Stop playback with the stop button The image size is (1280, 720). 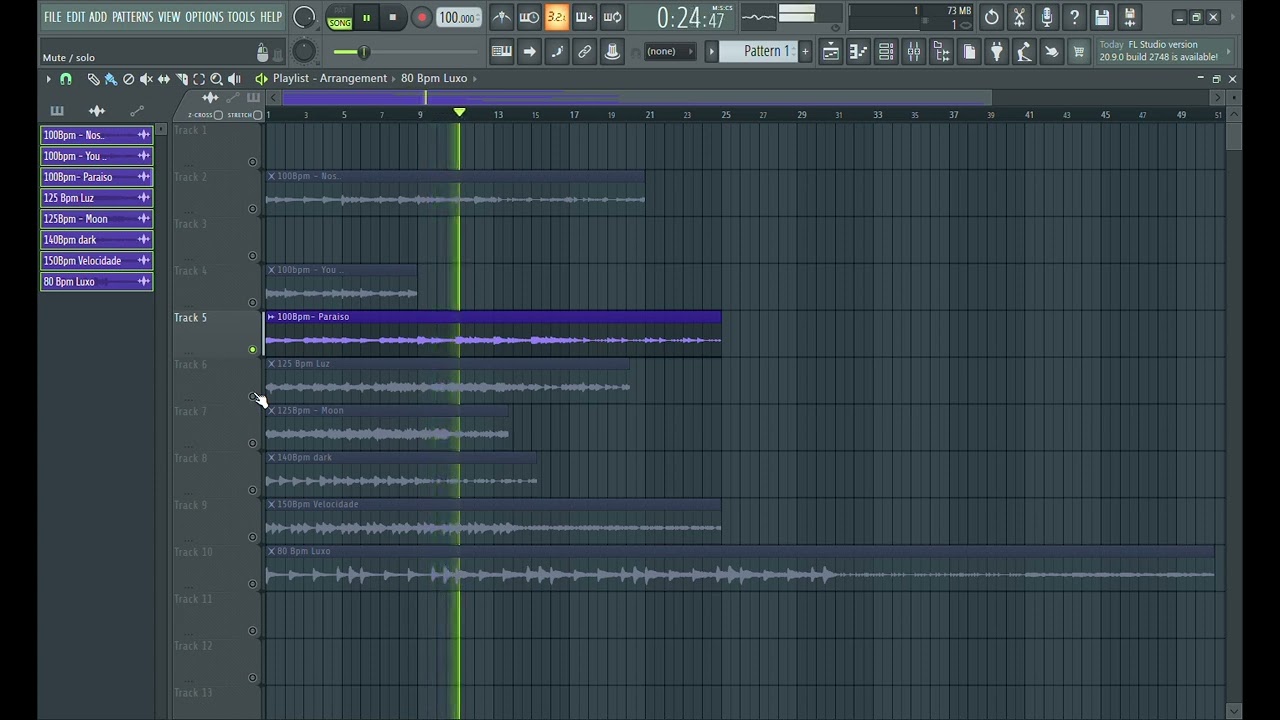[x=392, y=18]
